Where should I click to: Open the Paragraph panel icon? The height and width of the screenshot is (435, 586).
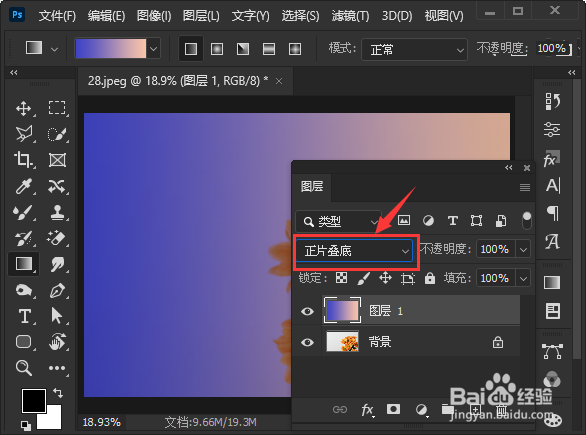click(x=553, y=213)
